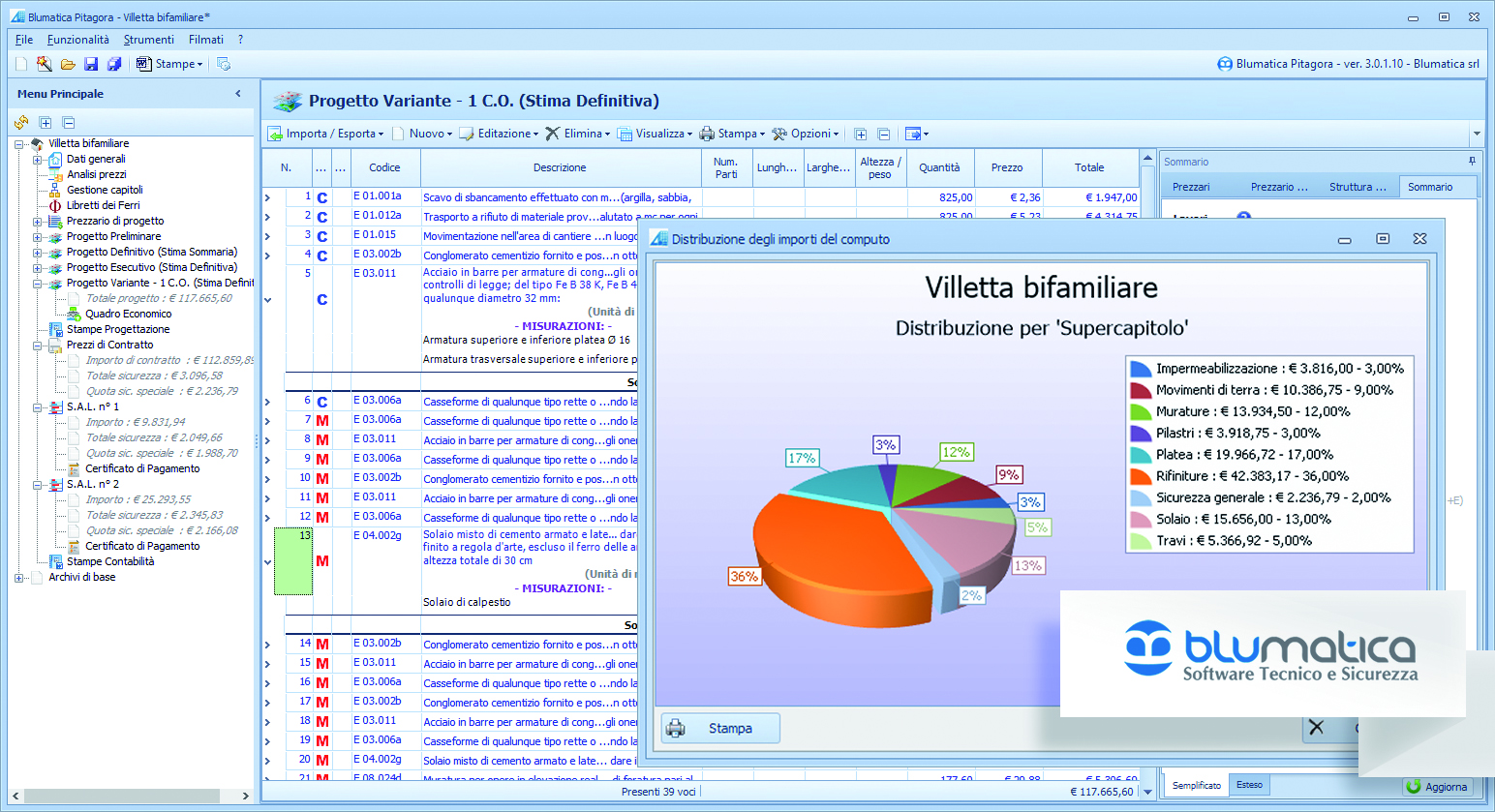Click the Codice column header

(384, 167)
